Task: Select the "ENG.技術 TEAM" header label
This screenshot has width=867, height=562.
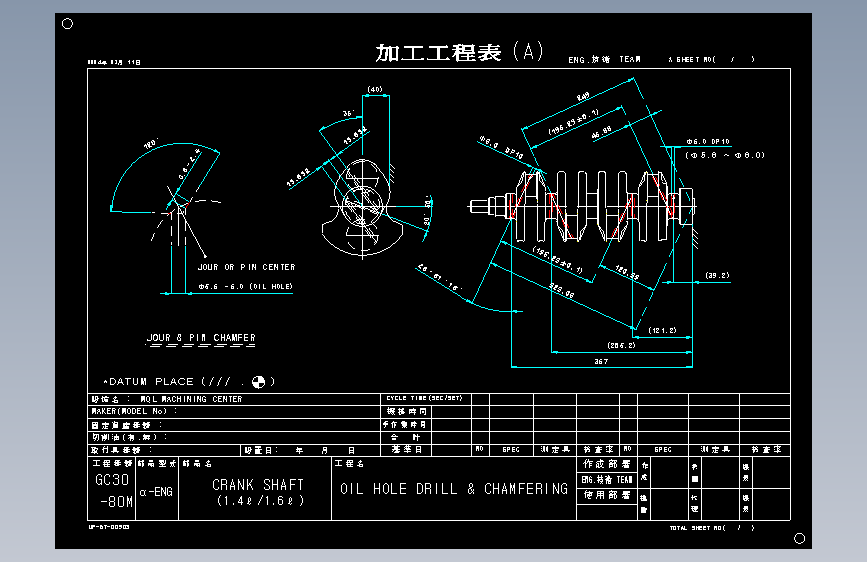Action: coord(604,59)
